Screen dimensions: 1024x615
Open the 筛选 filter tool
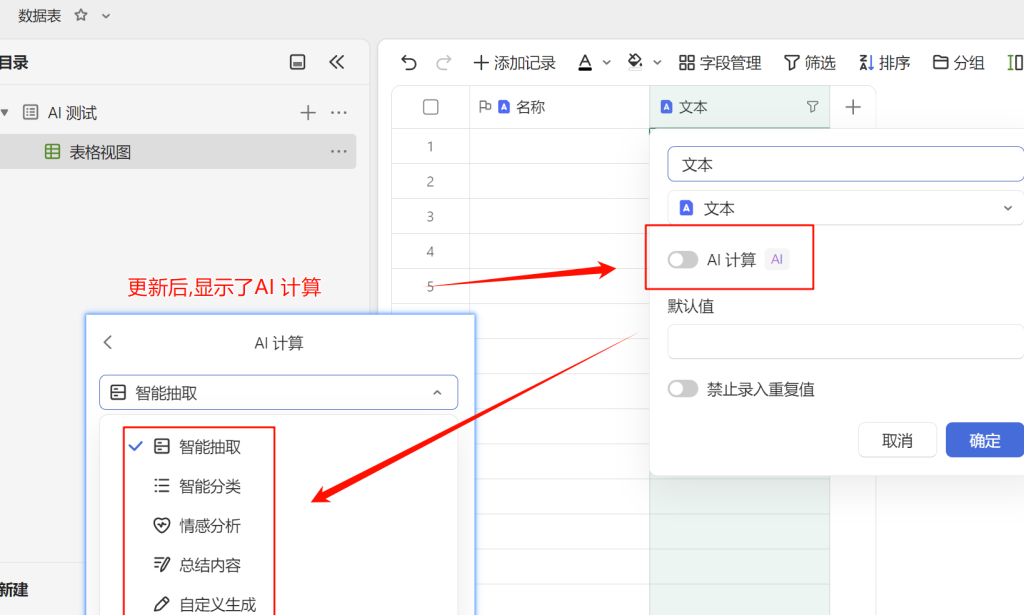810,63
